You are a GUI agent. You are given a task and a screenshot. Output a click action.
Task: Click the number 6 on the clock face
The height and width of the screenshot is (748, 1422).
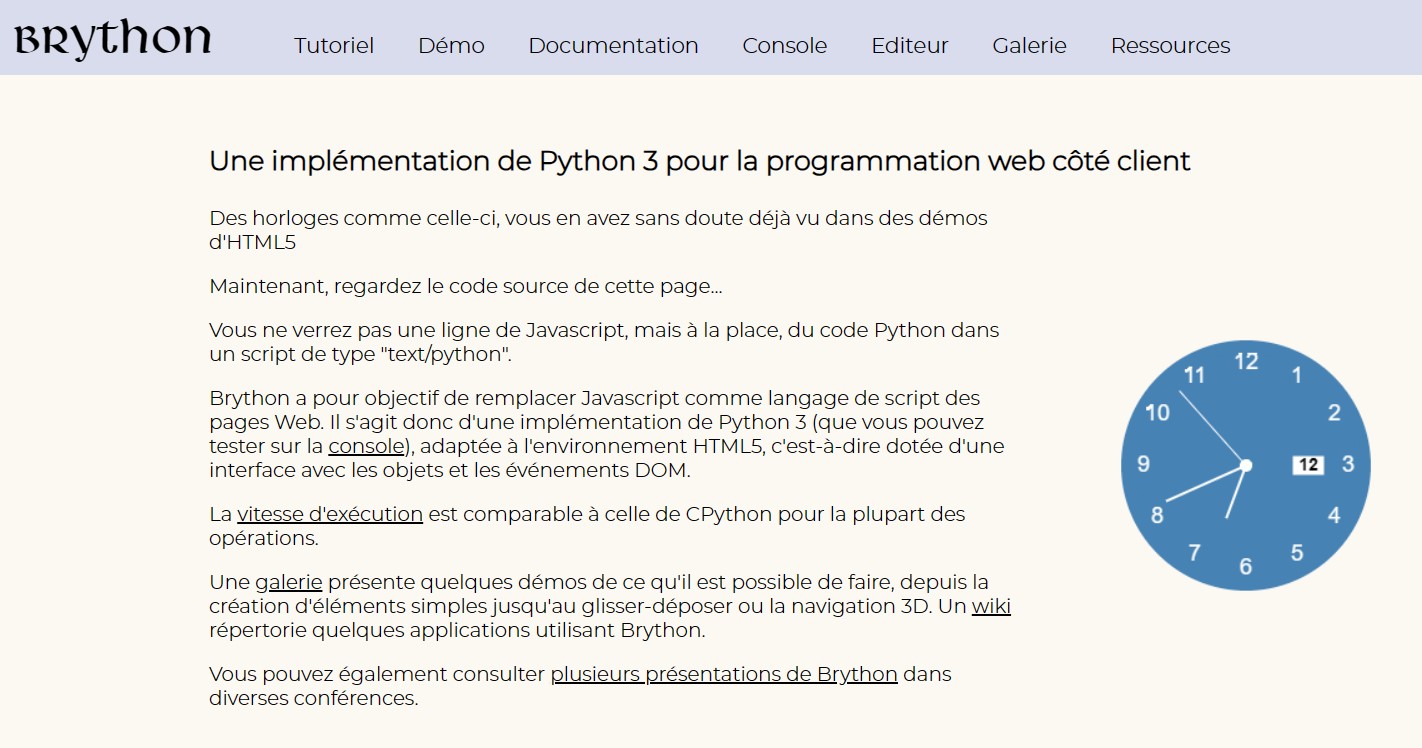[1245, 566]
